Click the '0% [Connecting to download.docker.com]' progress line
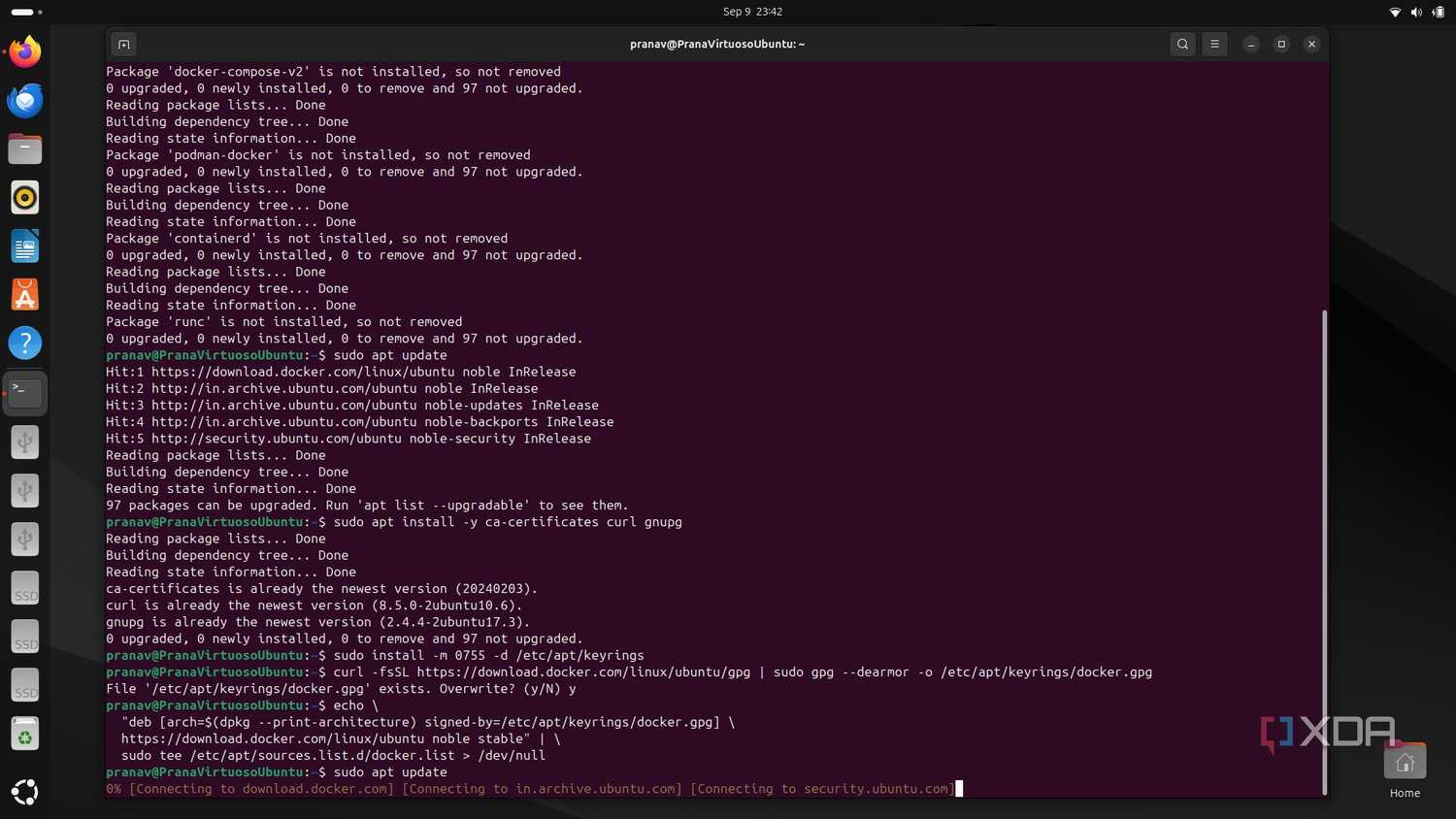This screenshot has height=819, width=1456. pos(530,789)
